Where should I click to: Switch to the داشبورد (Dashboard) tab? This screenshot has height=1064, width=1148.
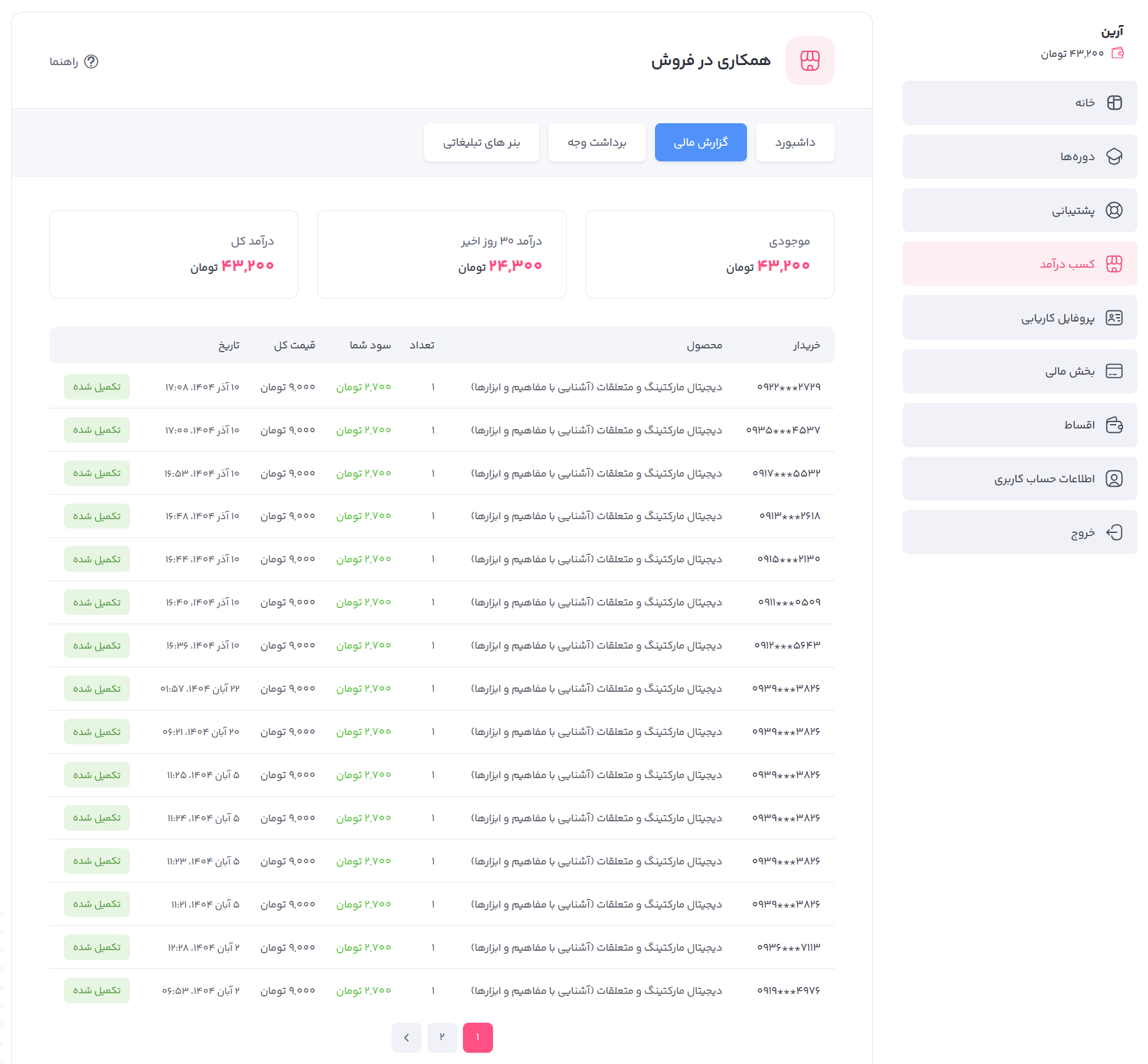click(x=795, y=143)
